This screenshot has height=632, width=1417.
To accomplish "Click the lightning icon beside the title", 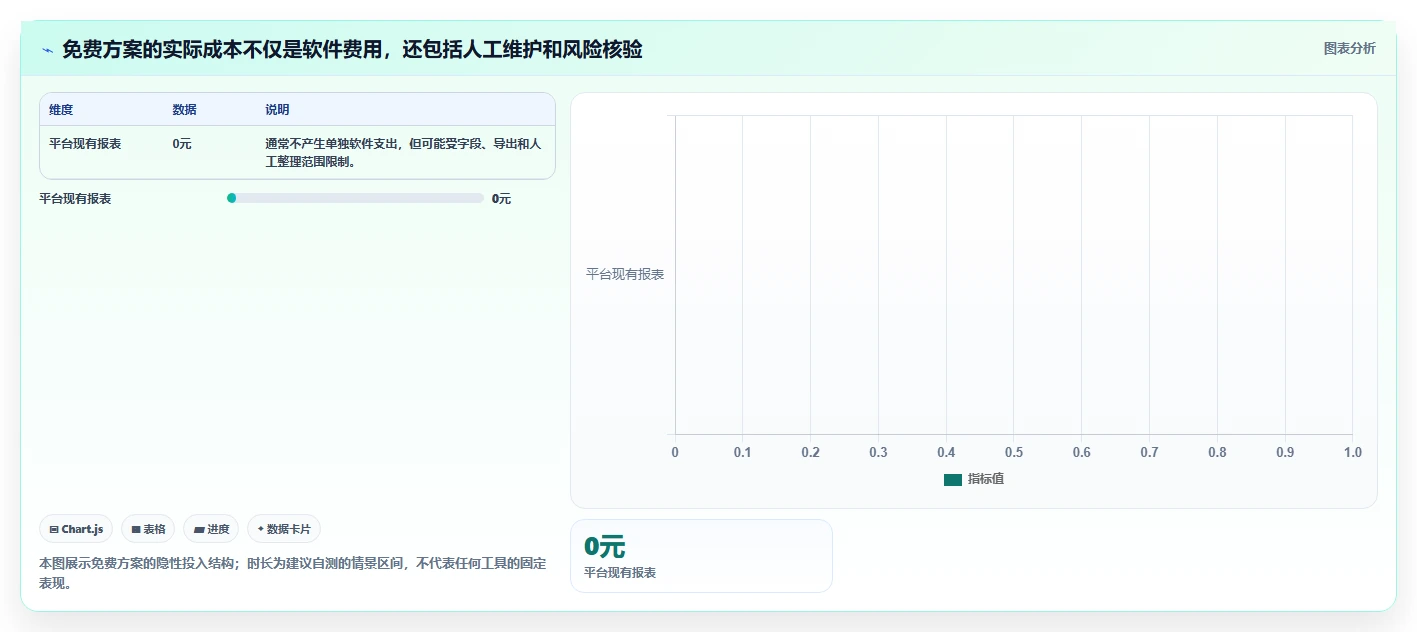I will (x=47, y=50).
